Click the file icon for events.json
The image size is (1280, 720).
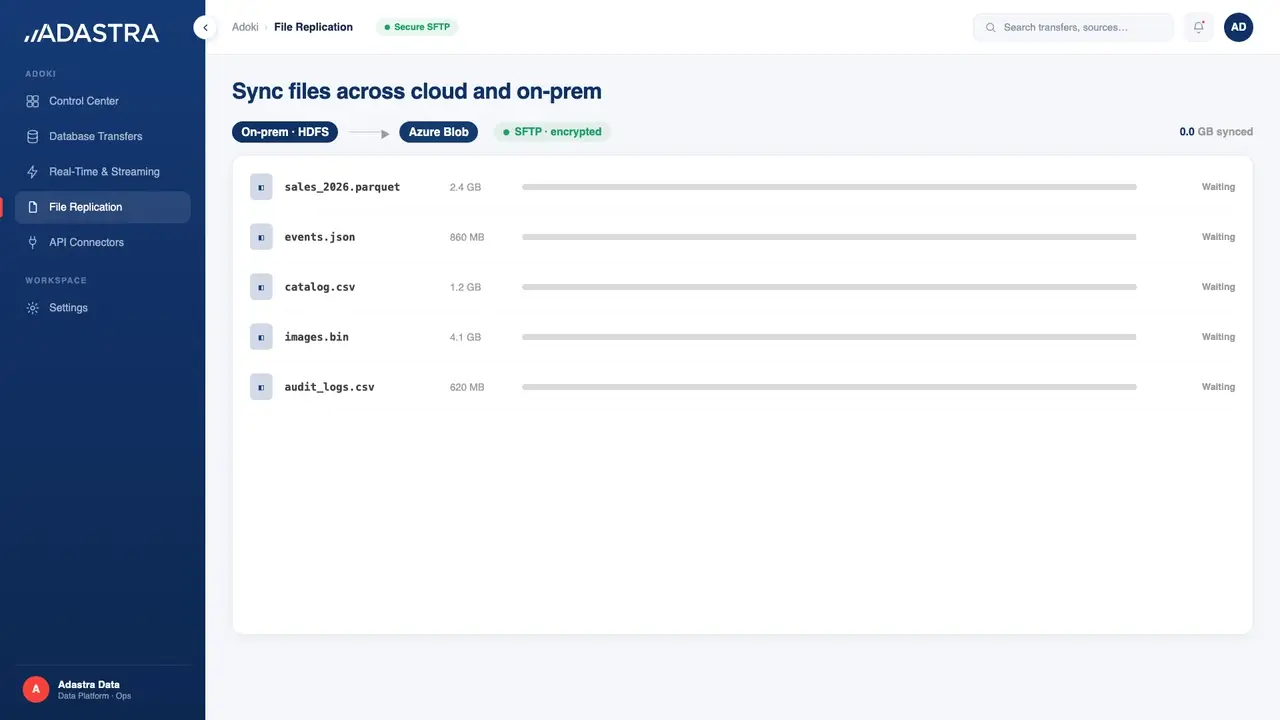pos(261,237)
